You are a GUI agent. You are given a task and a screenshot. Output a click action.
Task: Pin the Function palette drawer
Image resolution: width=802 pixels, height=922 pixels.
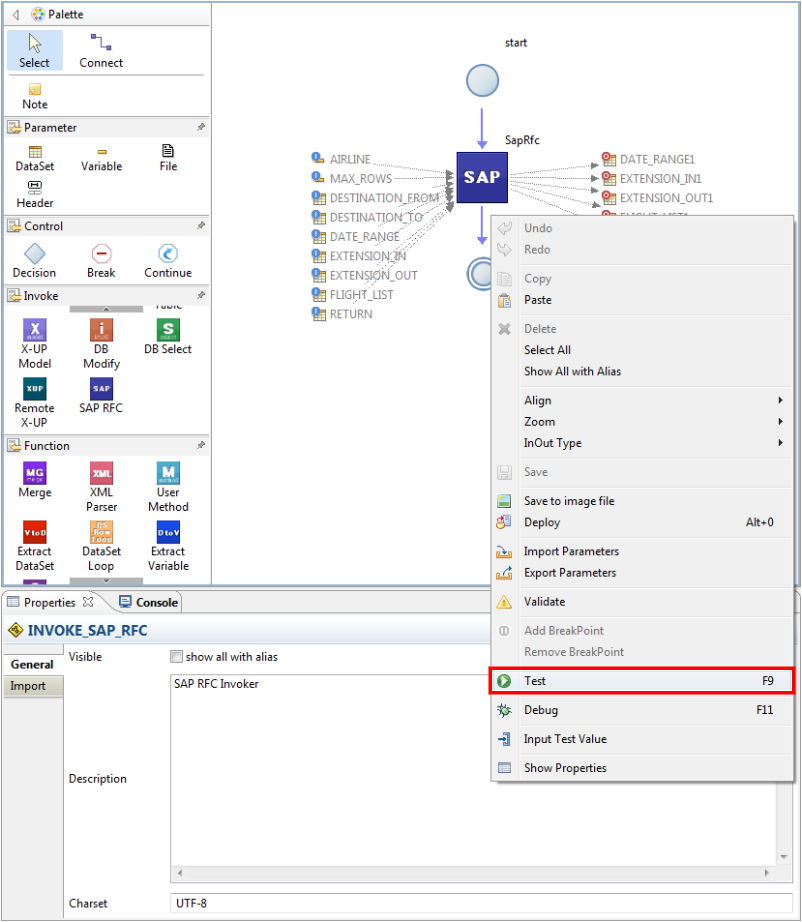(x=201, y=445)
